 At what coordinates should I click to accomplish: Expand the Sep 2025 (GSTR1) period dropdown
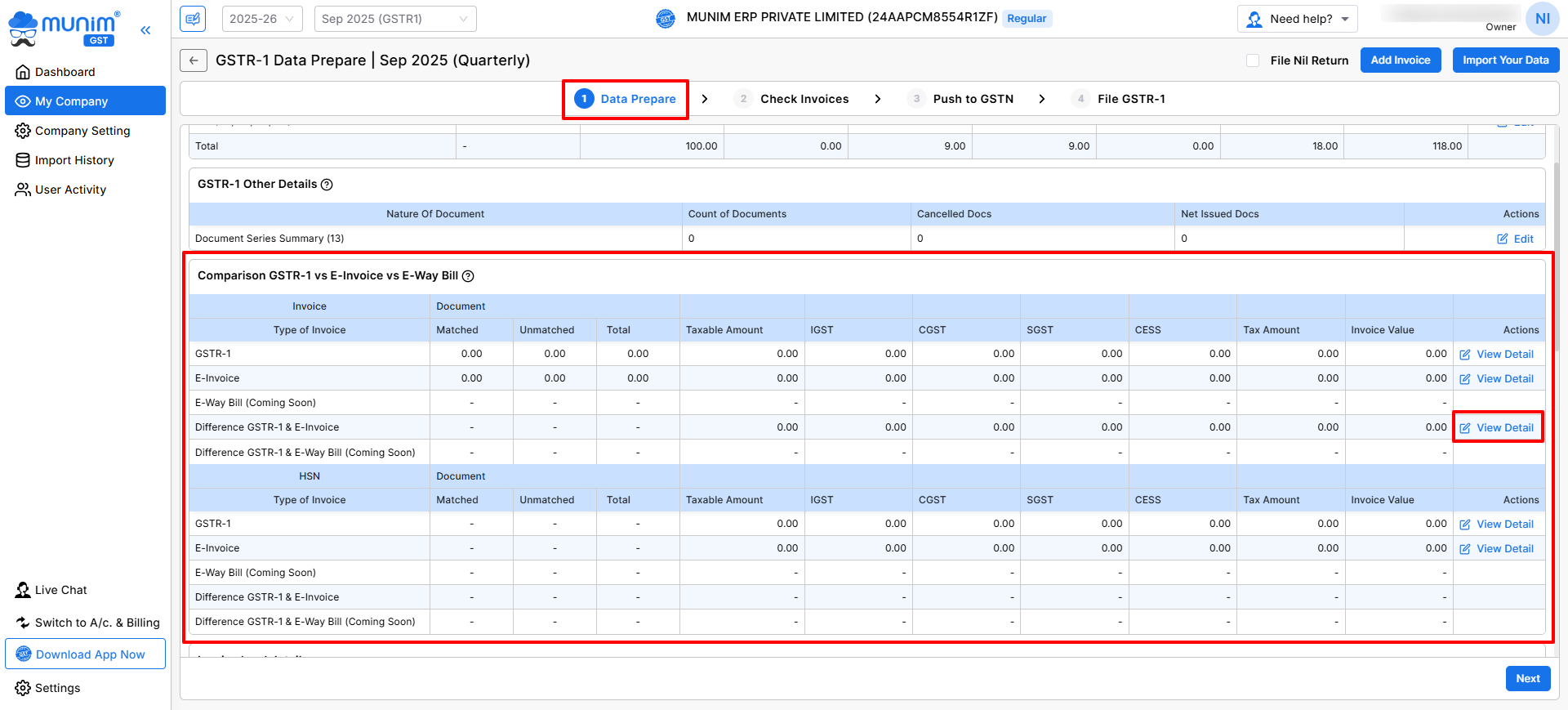394,19
